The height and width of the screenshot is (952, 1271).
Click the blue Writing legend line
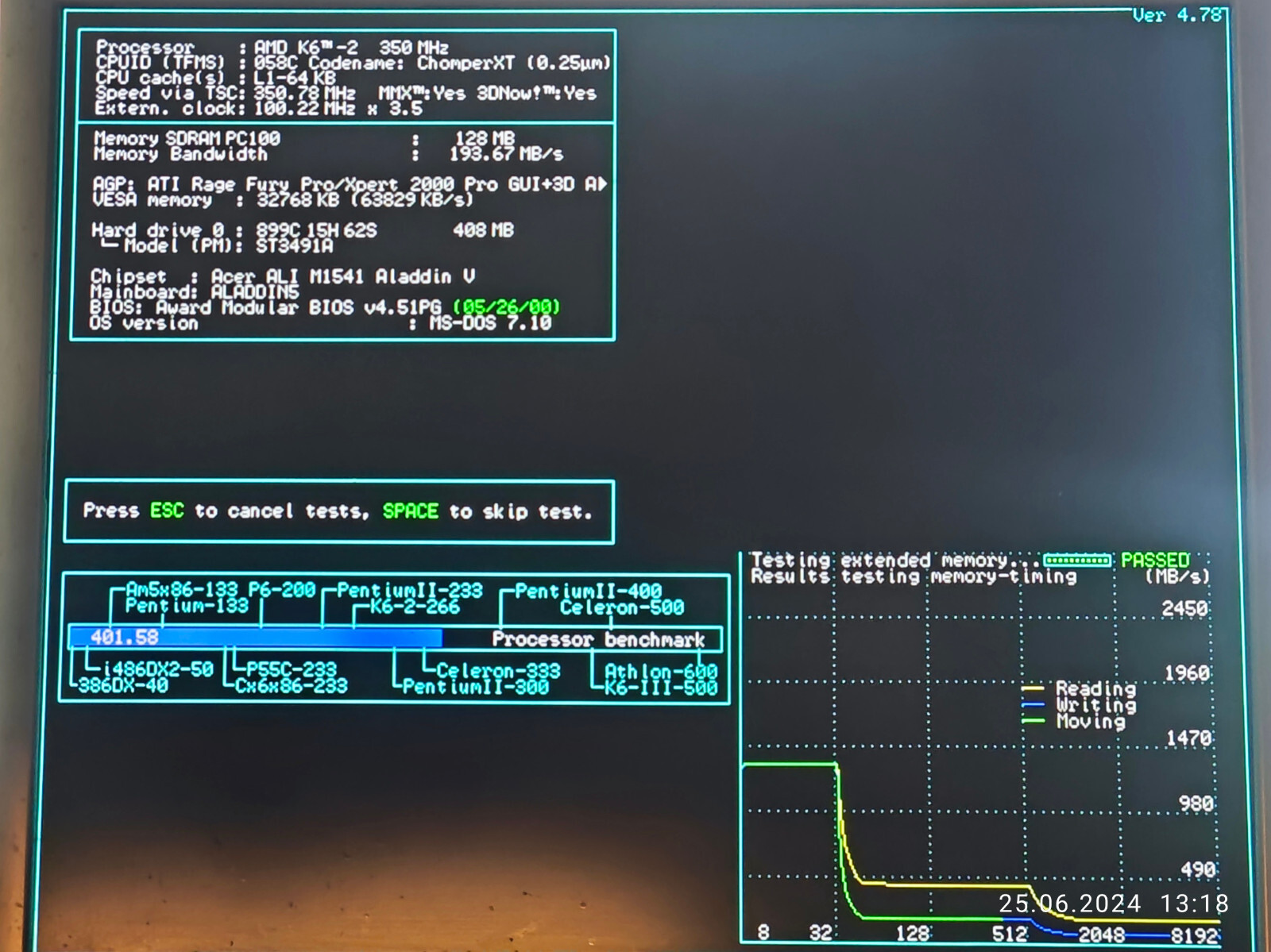tap(1033, 705)
